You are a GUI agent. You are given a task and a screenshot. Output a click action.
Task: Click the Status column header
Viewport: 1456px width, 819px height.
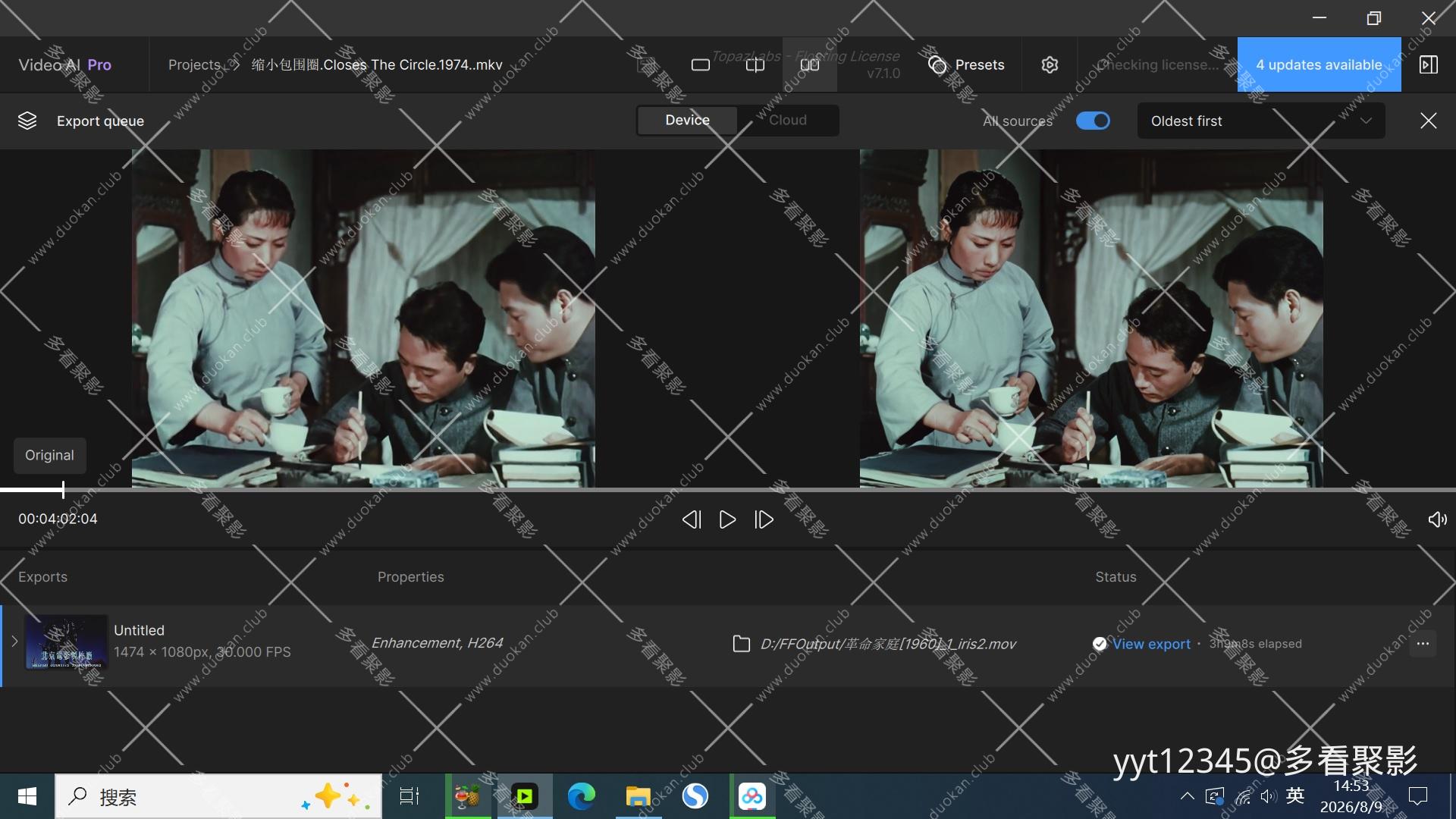click(1116, 577)
